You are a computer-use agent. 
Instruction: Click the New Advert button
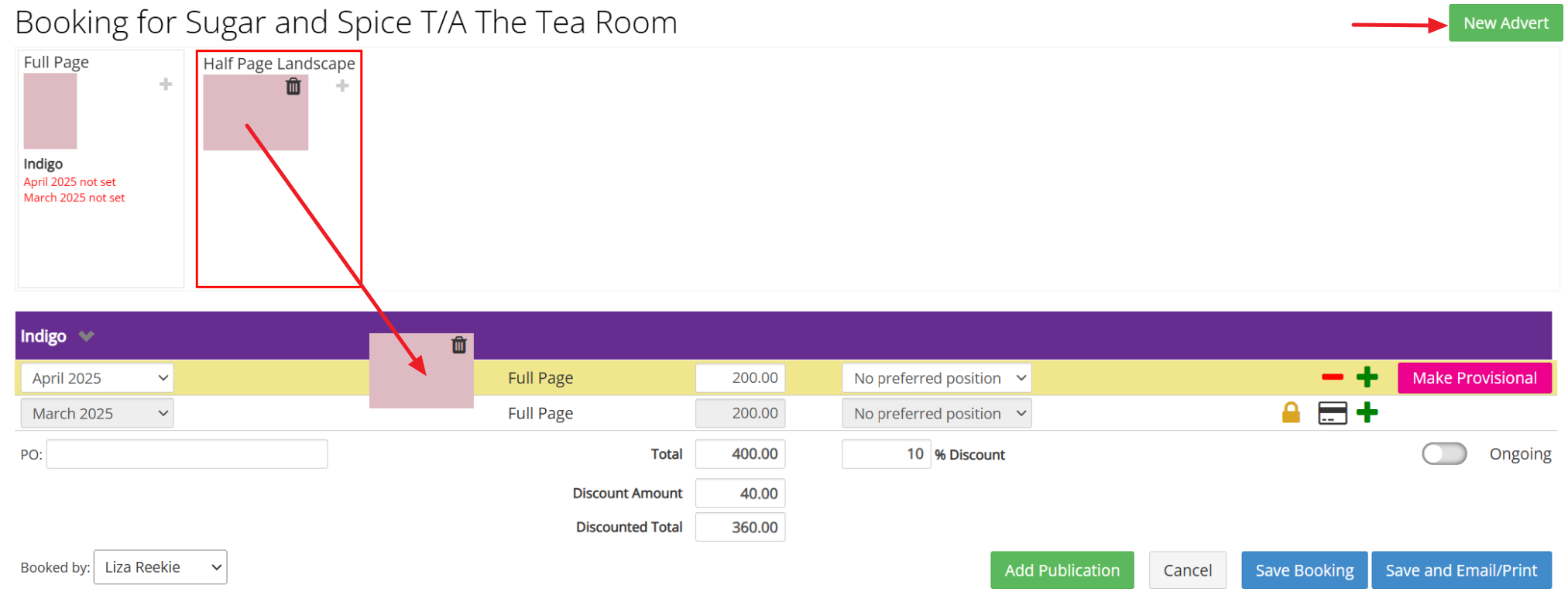point(1505,23)
